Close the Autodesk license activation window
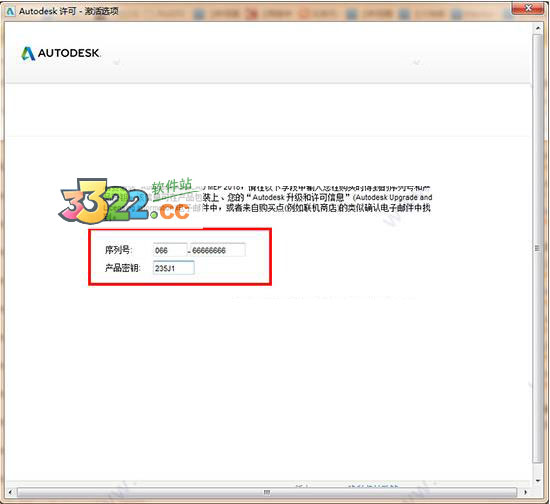 point(529,8)
